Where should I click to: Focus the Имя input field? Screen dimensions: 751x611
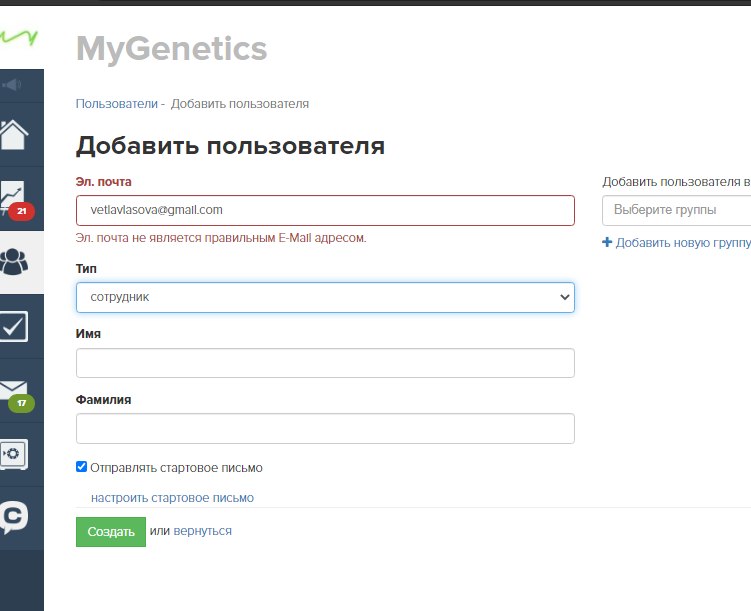coord(325,363)
